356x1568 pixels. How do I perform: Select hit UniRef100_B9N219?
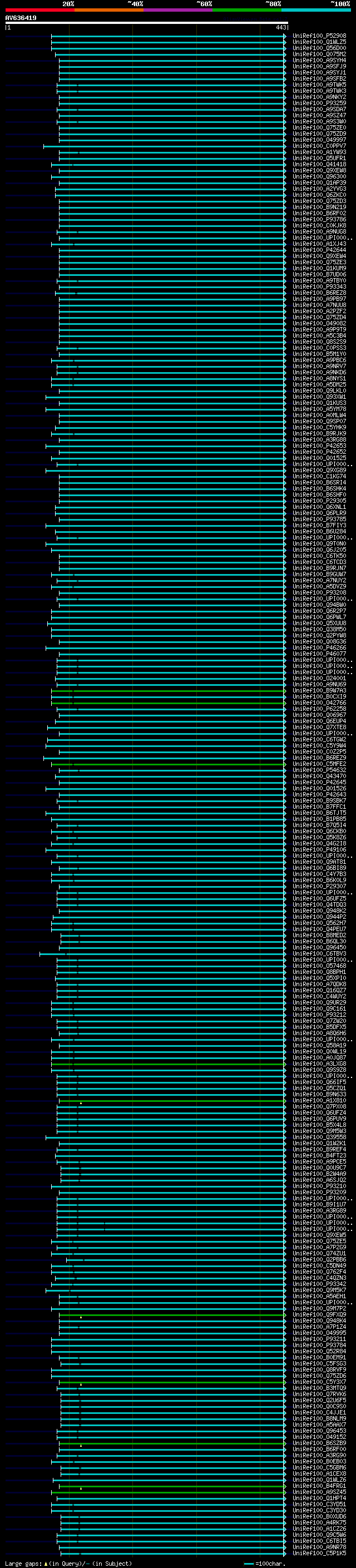coord(319,207)
